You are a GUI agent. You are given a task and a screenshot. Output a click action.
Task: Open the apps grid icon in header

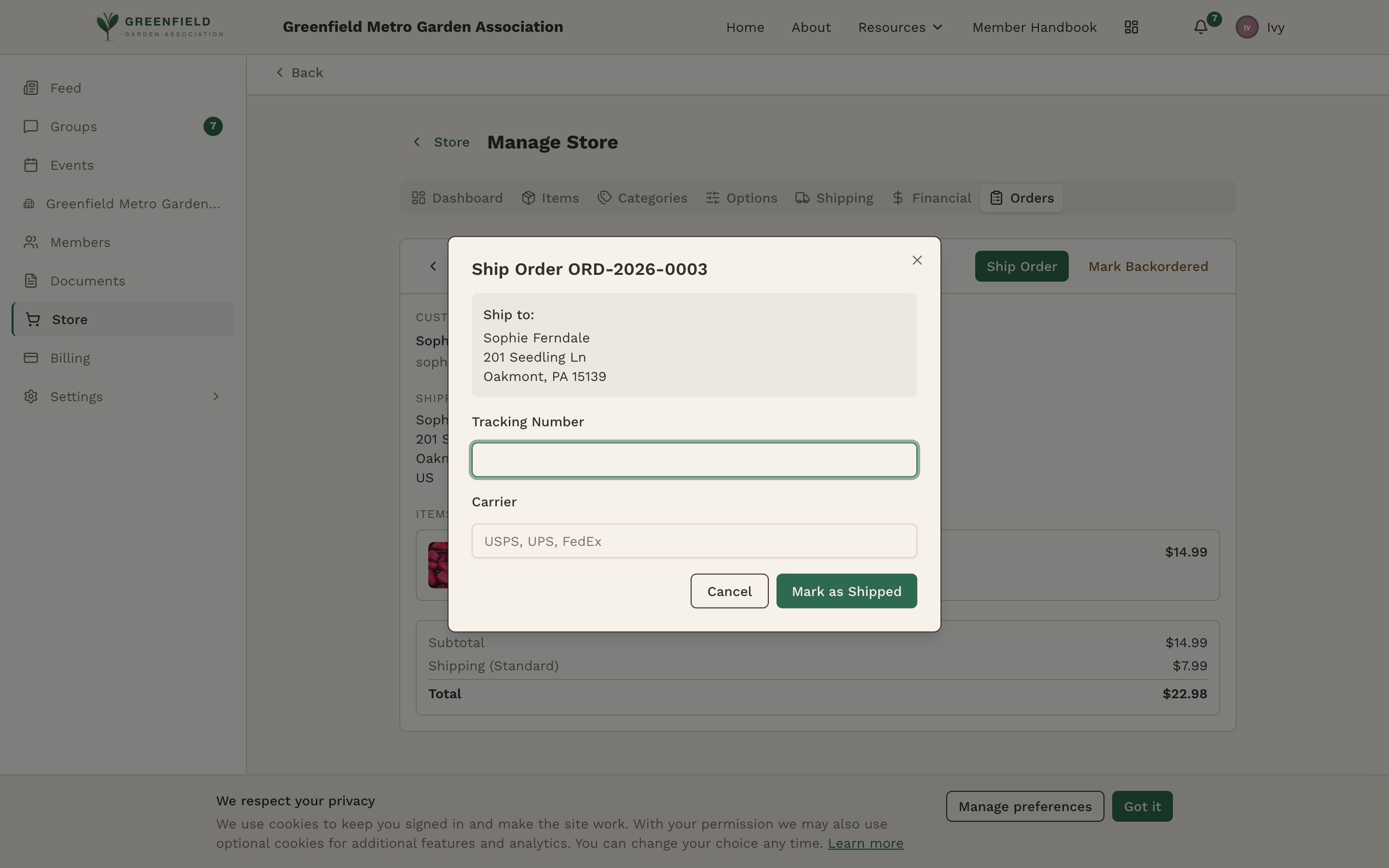point(1130,27)
